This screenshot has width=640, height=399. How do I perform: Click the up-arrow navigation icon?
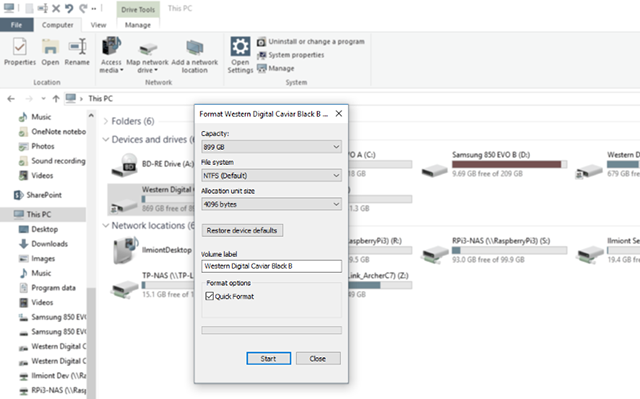tap(56, 98)
